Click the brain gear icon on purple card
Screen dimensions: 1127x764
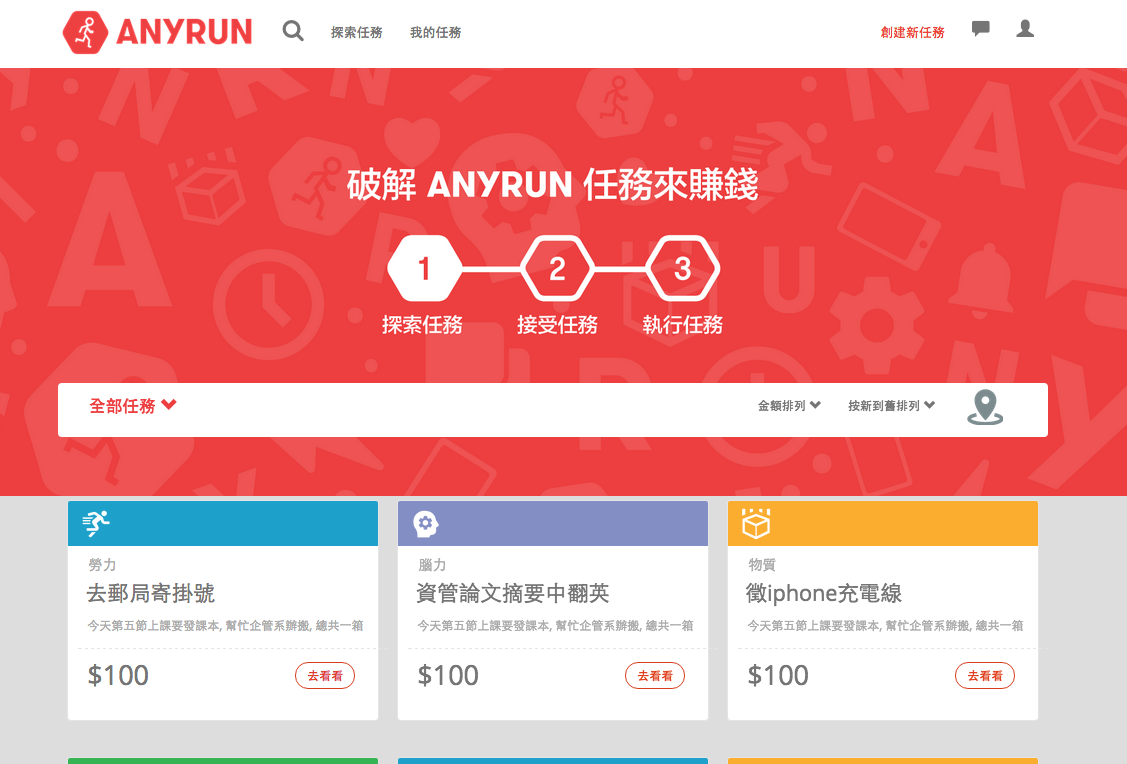[x=425, y=524]
